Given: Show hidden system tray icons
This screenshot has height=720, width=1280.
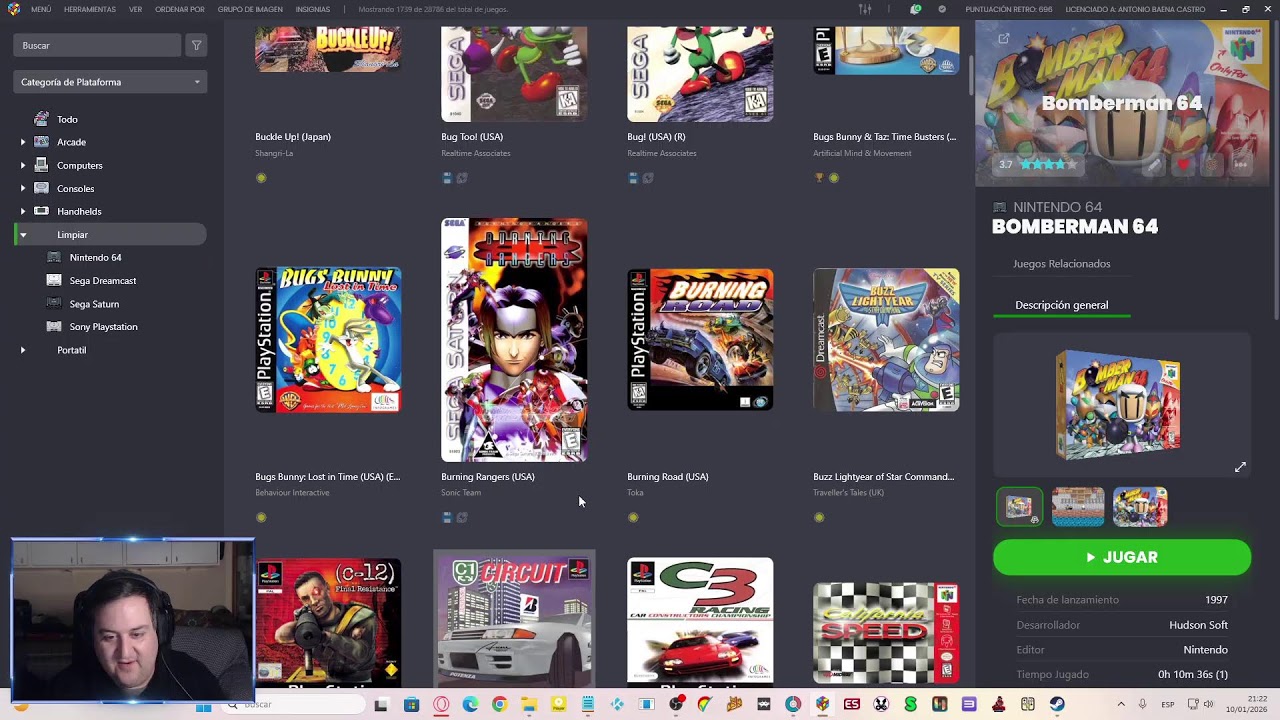Looking at the screenshot, I should [1120, 705].
